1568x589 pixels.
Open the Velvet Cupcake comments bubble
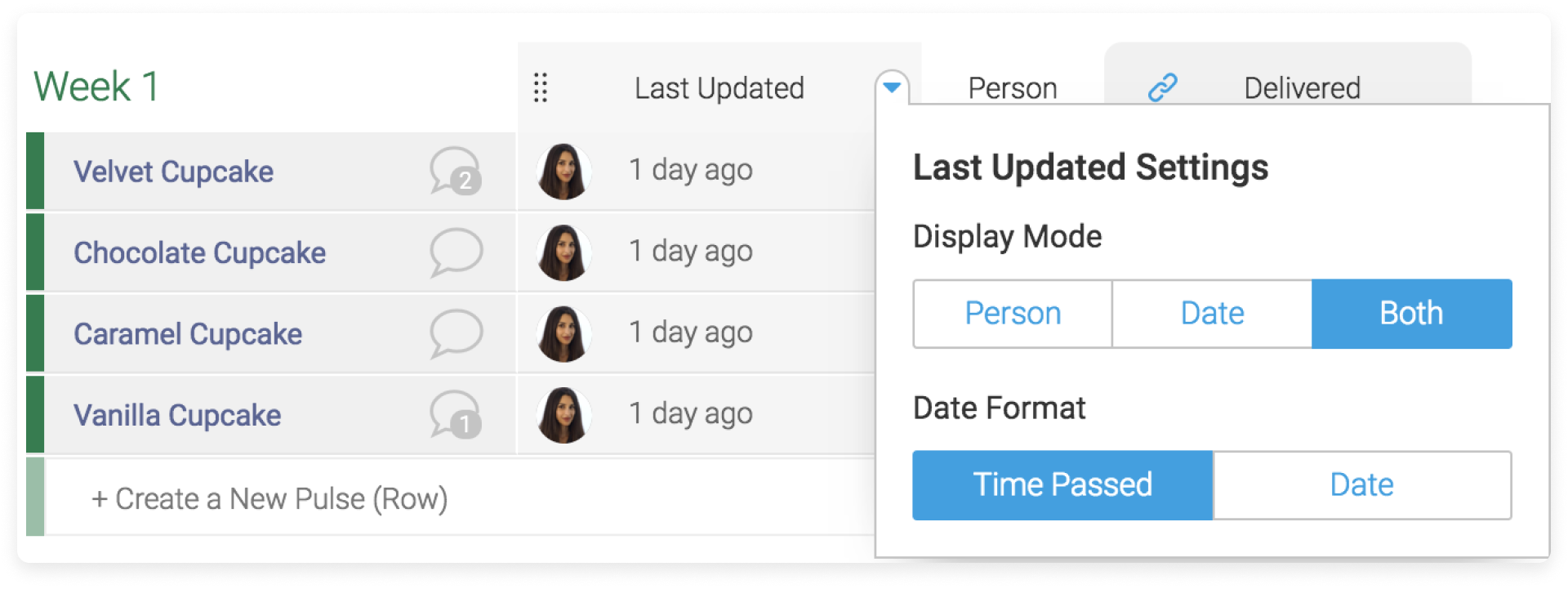pyautogui.click(x=456, y=171)
